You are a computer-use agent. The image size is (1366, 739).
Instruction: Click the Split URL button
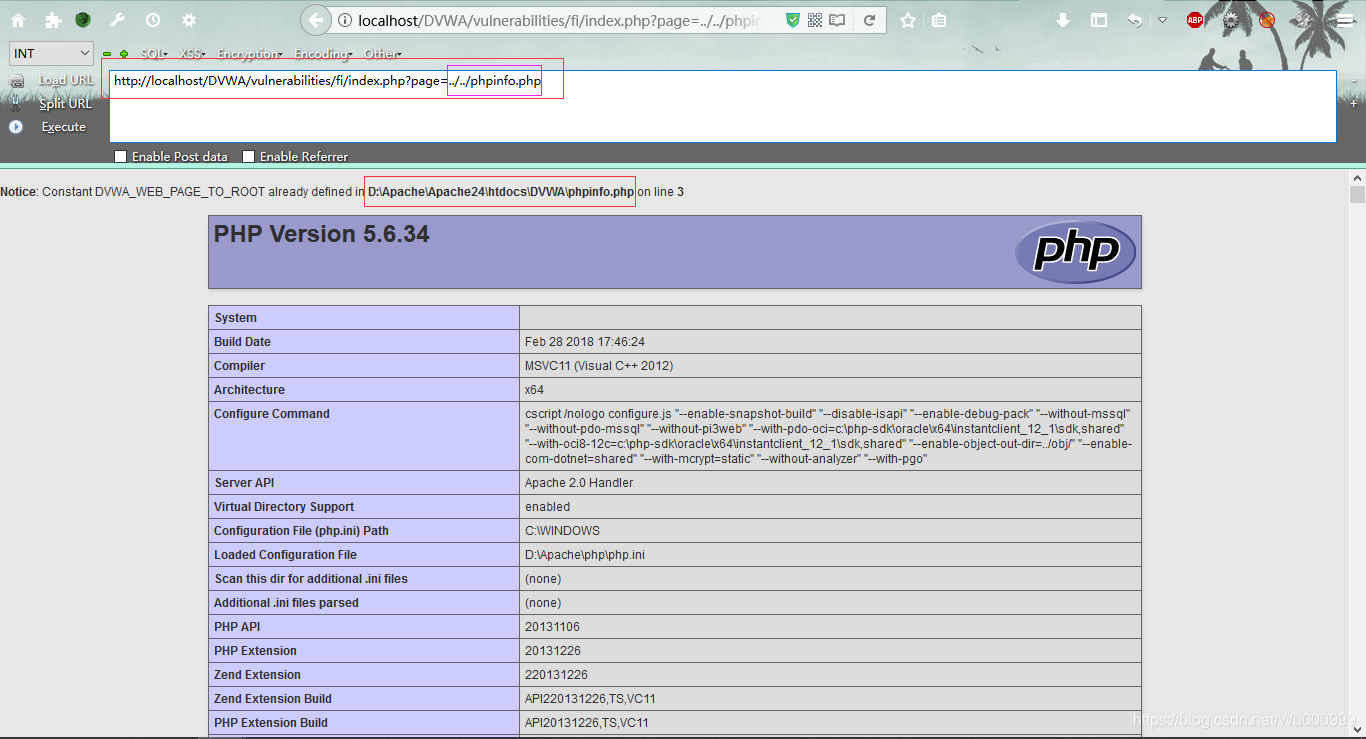[65, 103]
